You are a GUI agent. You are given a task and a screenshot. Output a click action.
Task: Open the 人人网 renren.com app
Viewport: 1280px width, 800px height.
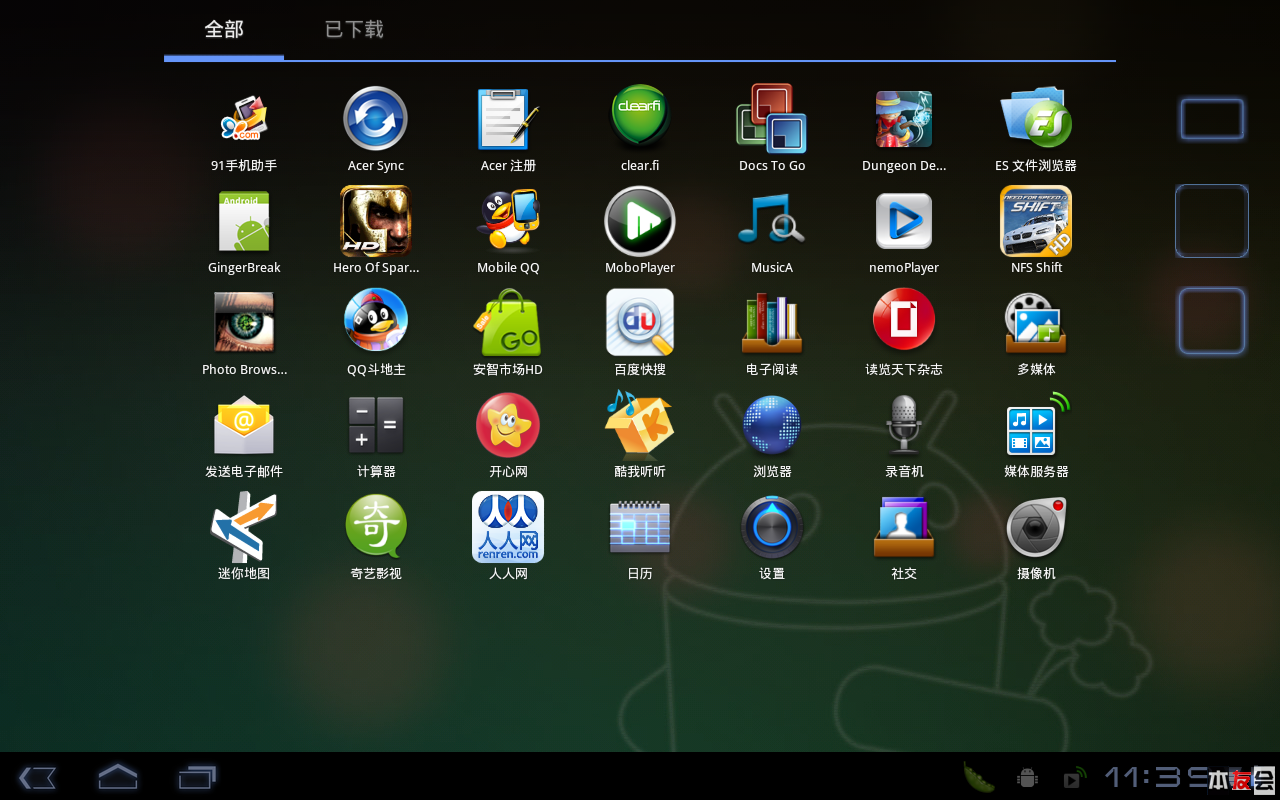pos(508,528)
